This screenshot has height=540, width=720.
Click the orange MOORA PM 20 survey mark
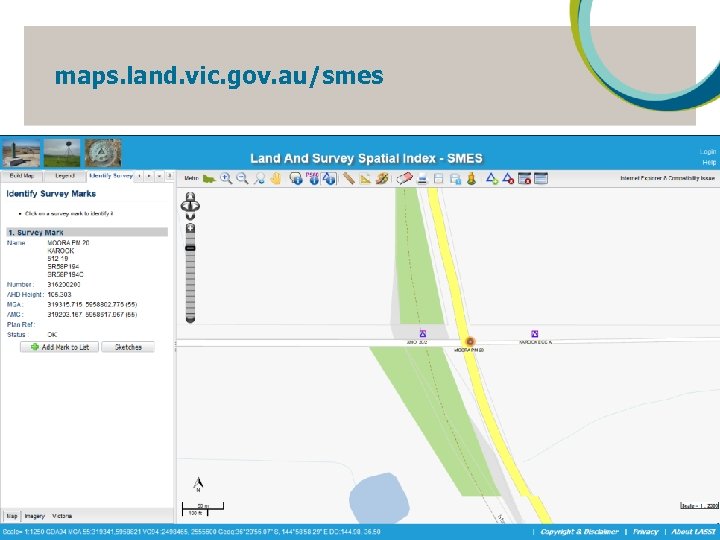point(470,342)
